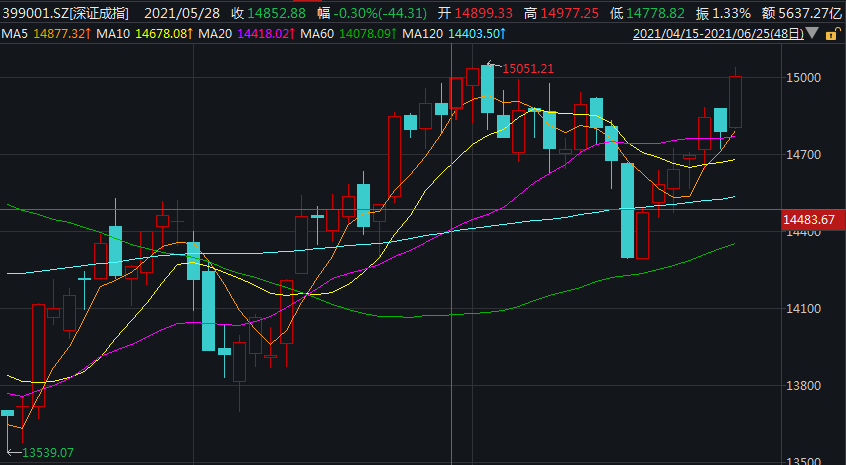Click the date 2021/05/28 in header

(182, 13)
